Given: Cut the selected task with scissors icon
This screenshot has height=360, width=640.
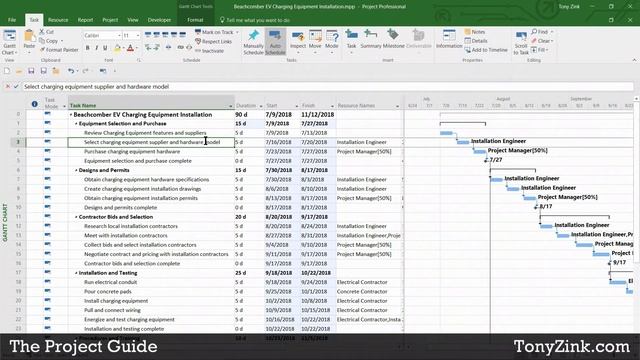Looking at the screenshot, I should [x=47, y=32].
